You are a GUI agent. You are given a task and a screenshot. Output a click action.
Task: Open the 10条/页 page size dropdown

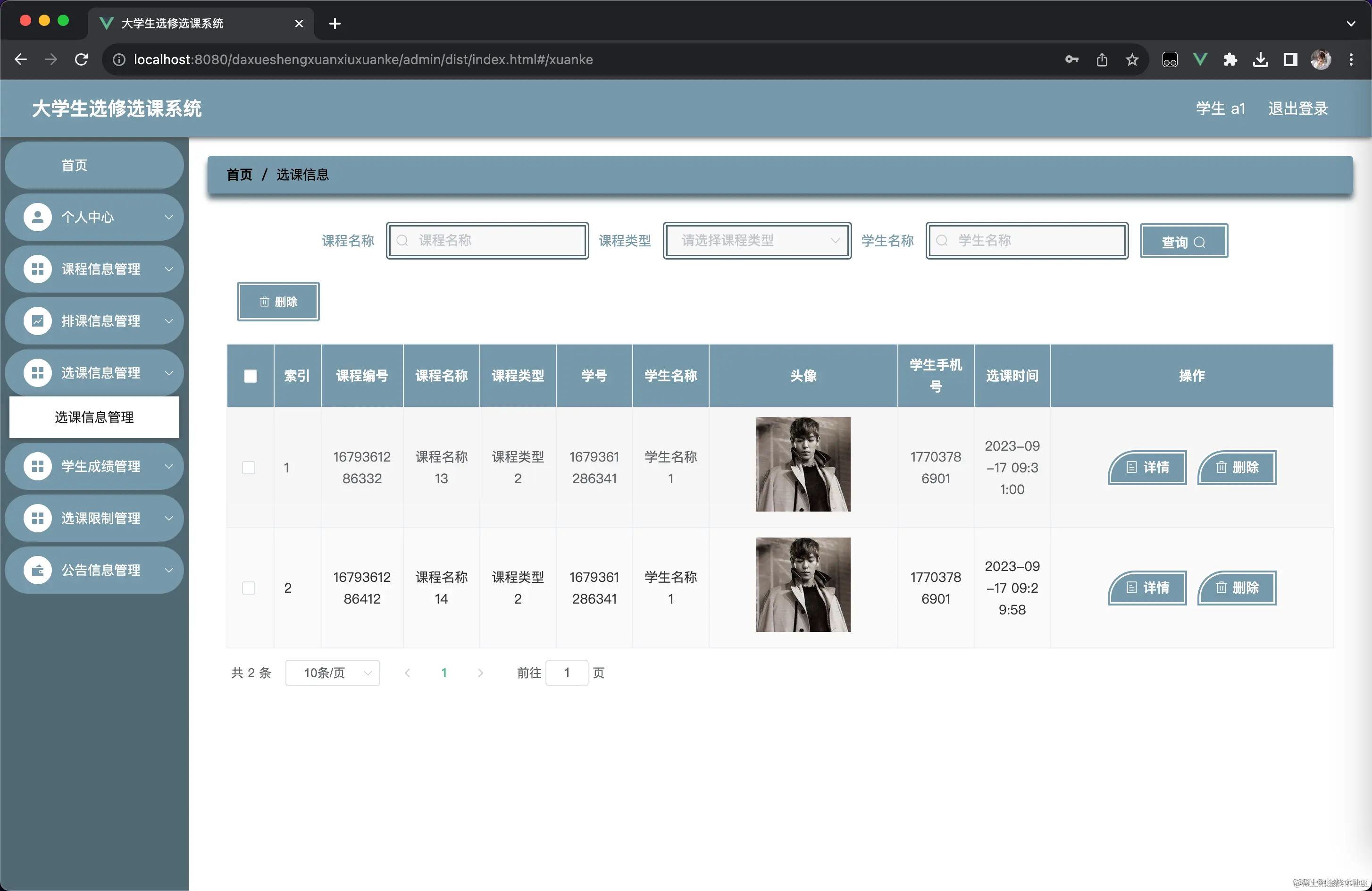(332, 672)
